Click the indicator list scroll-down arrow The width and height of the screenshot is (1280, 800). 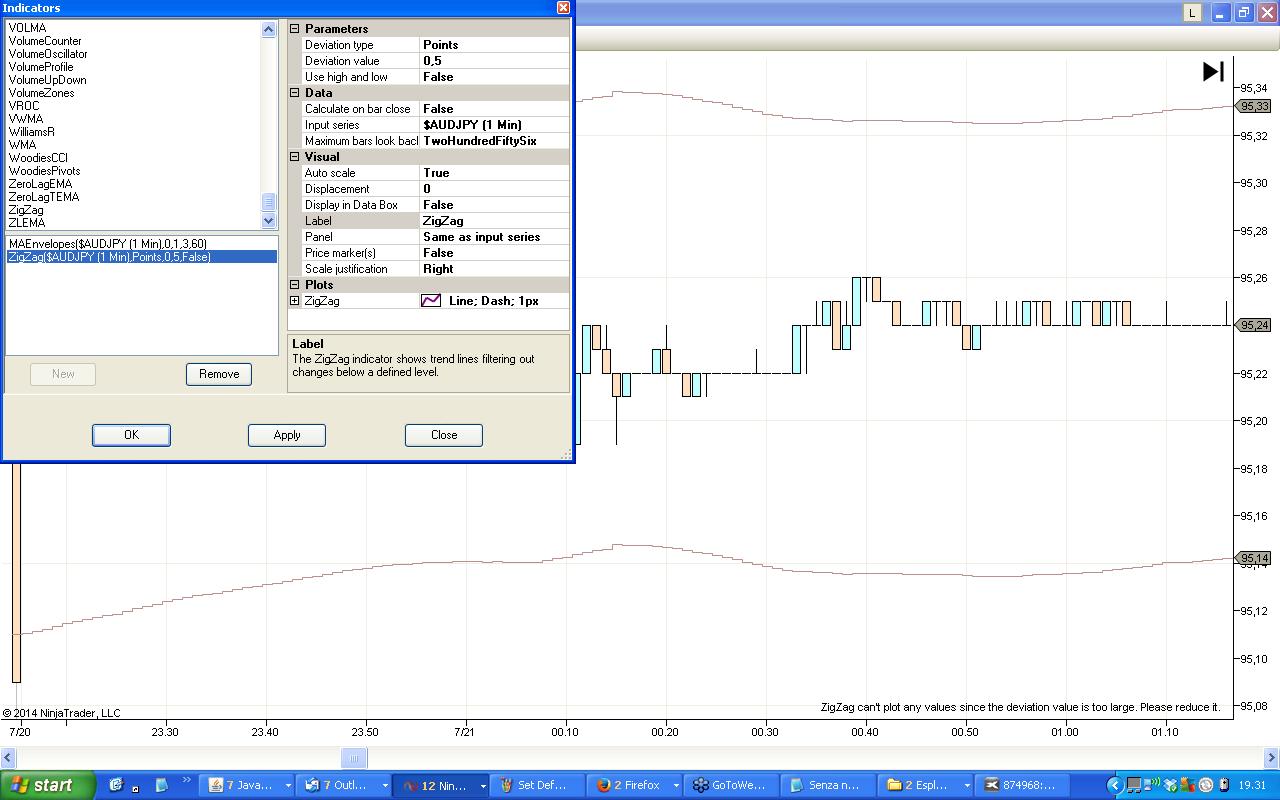pyautogui.click(x=268, y=221)
